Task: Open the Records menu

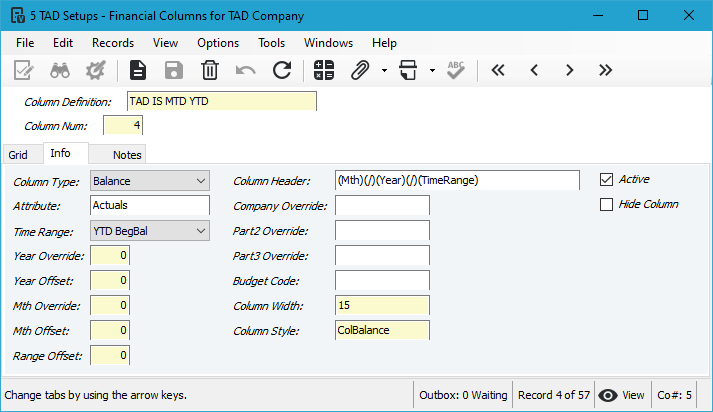Action: click(x=113, y=43)
